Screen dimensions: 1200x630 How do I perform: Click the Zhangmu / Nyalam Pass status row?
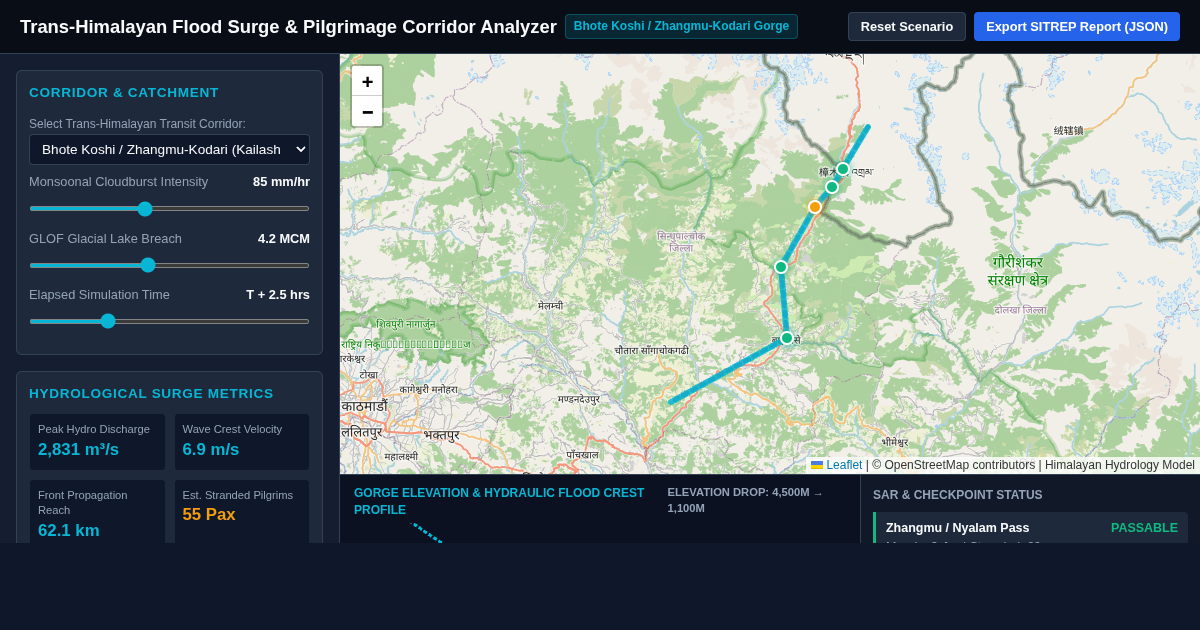click(1031, 528)
